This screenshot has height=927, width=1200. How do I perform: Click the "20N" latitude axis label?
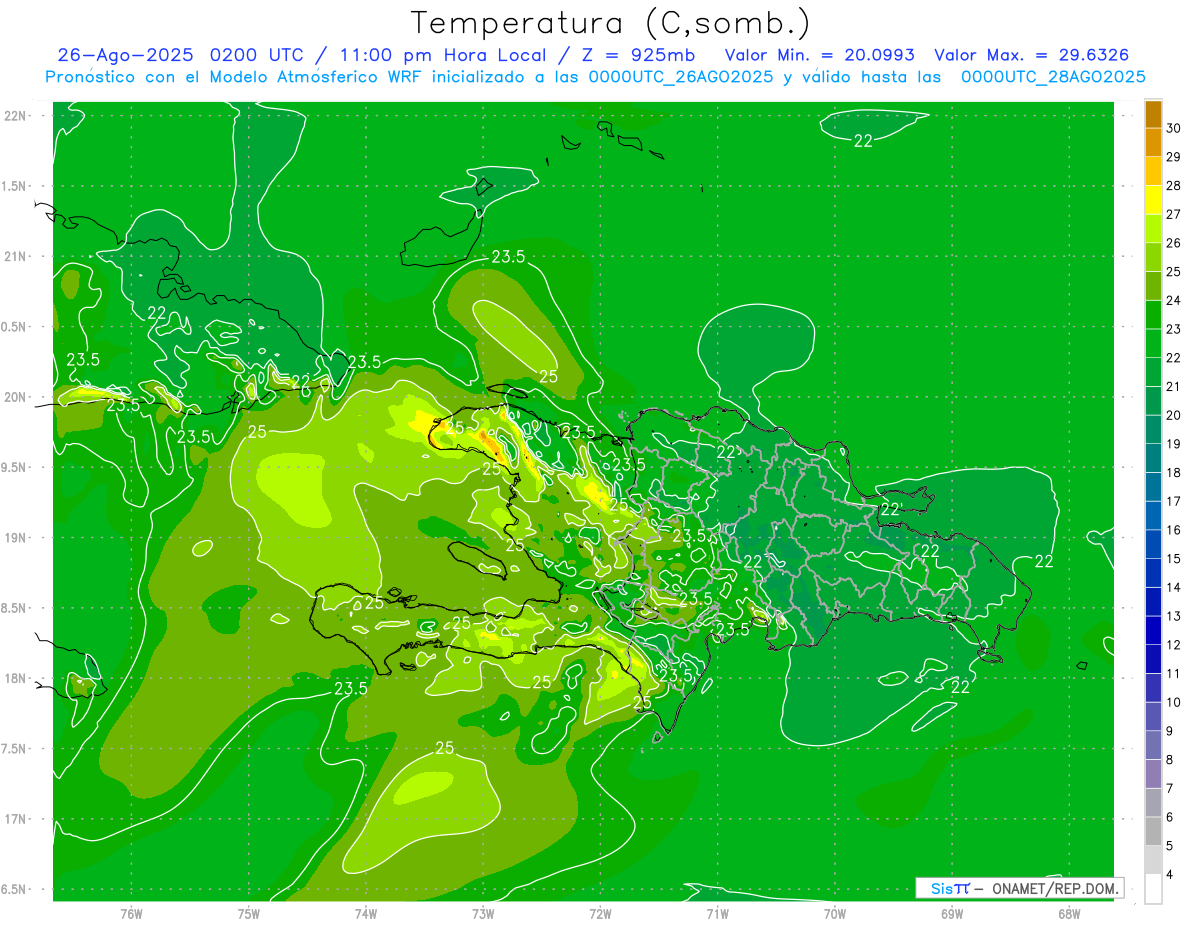point(17,397)
